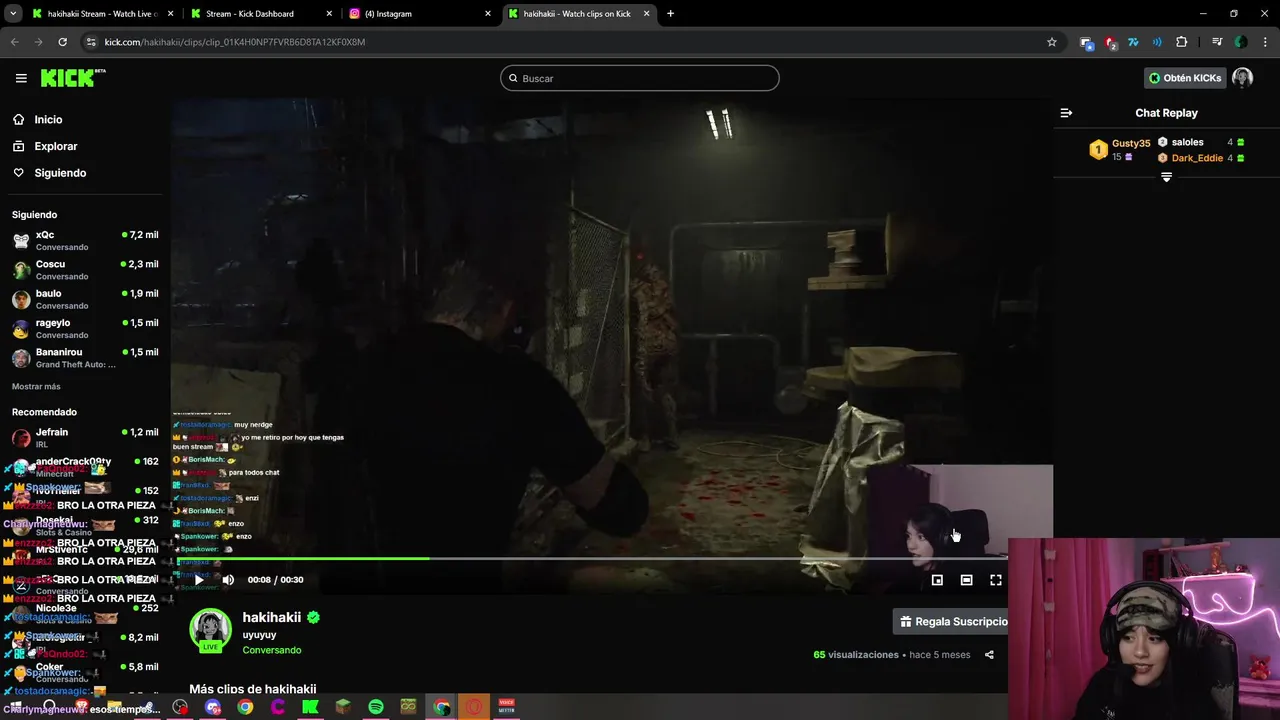Open the blue sound-waves extension
1280x720 pixels.
[x=1157, y=42]
